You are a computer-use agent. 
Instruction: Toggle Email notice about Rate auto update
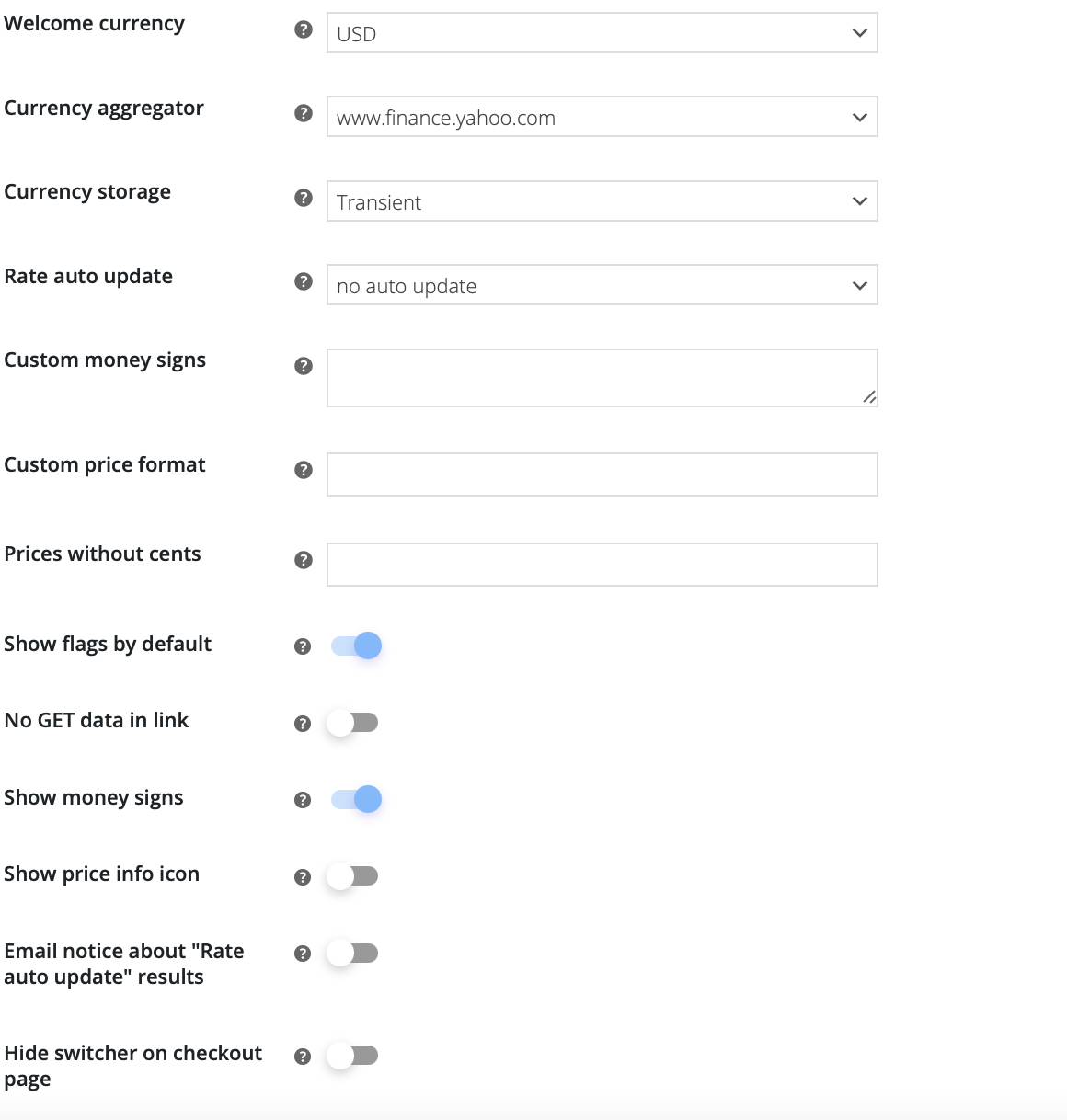352,953
